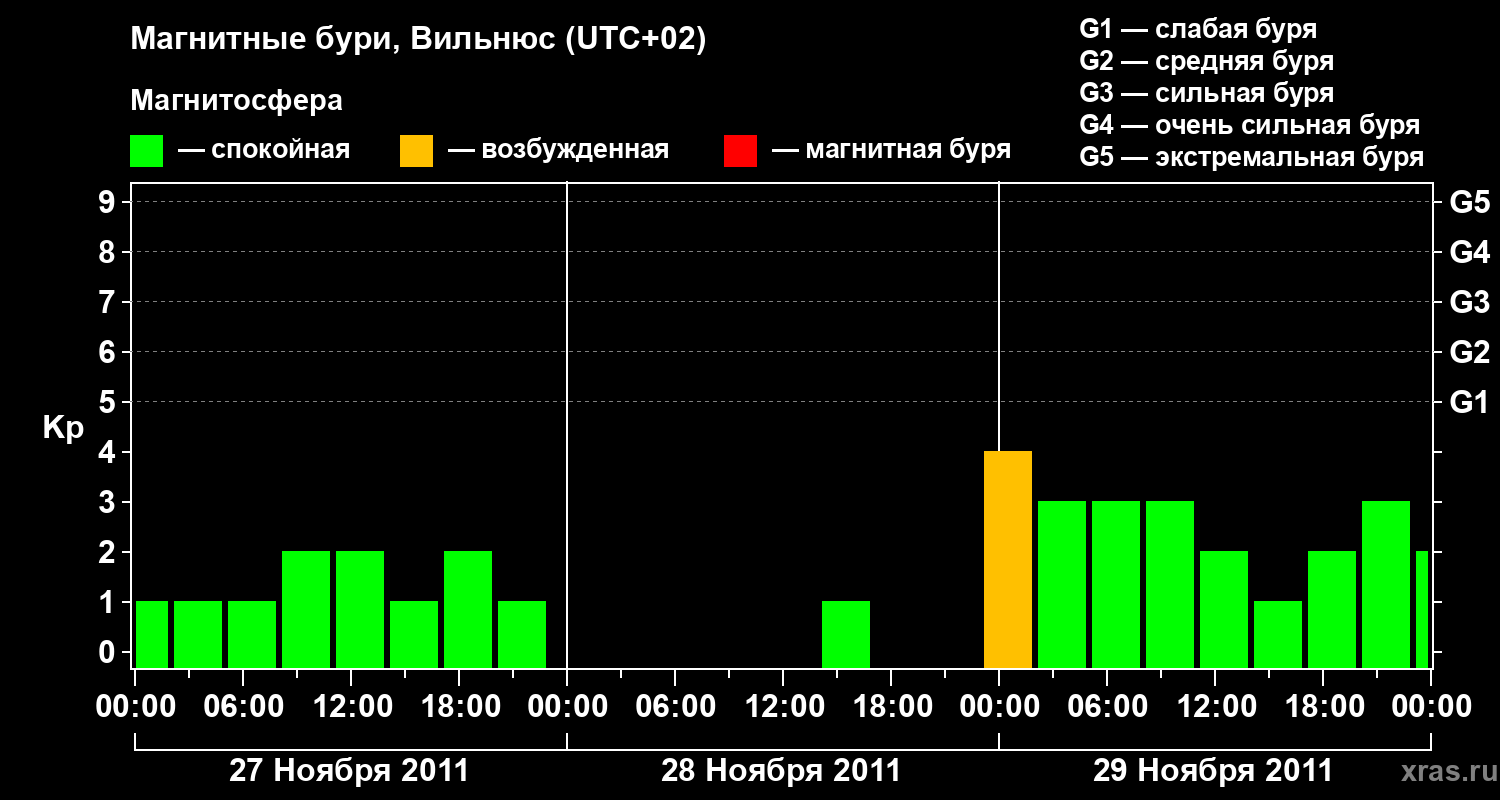Click the '12:00' time label for 29 November
1500x800 pixels.
[x=1216, y=707]
